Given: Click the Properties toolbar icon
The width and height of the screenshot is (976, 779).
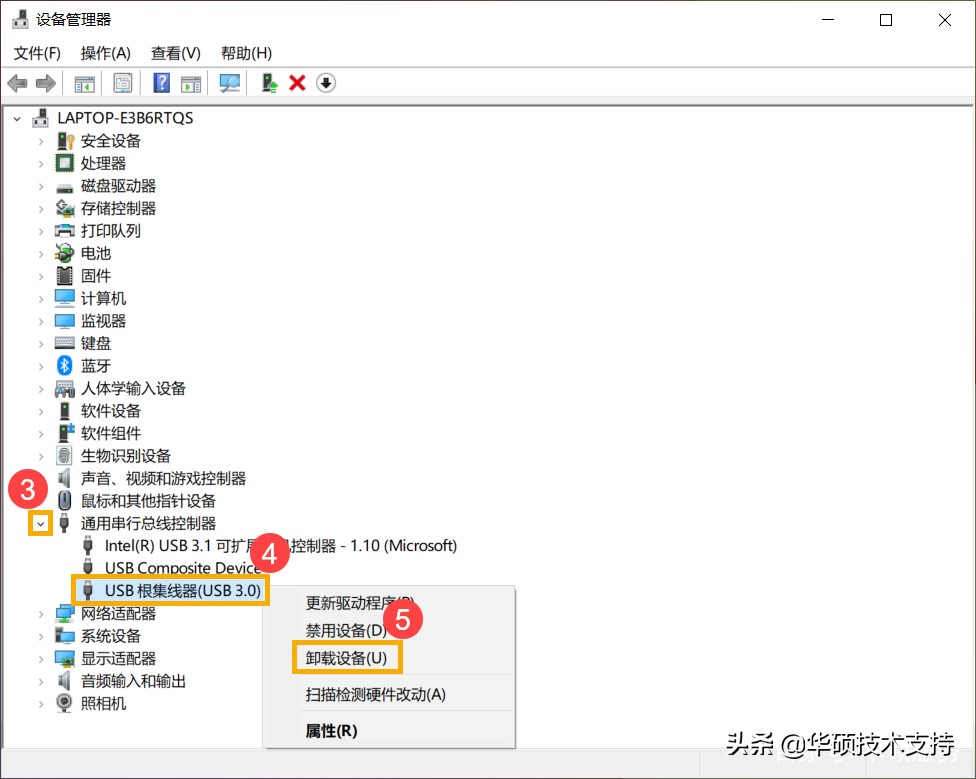Looking at the screenshot, I should [122, 83].
